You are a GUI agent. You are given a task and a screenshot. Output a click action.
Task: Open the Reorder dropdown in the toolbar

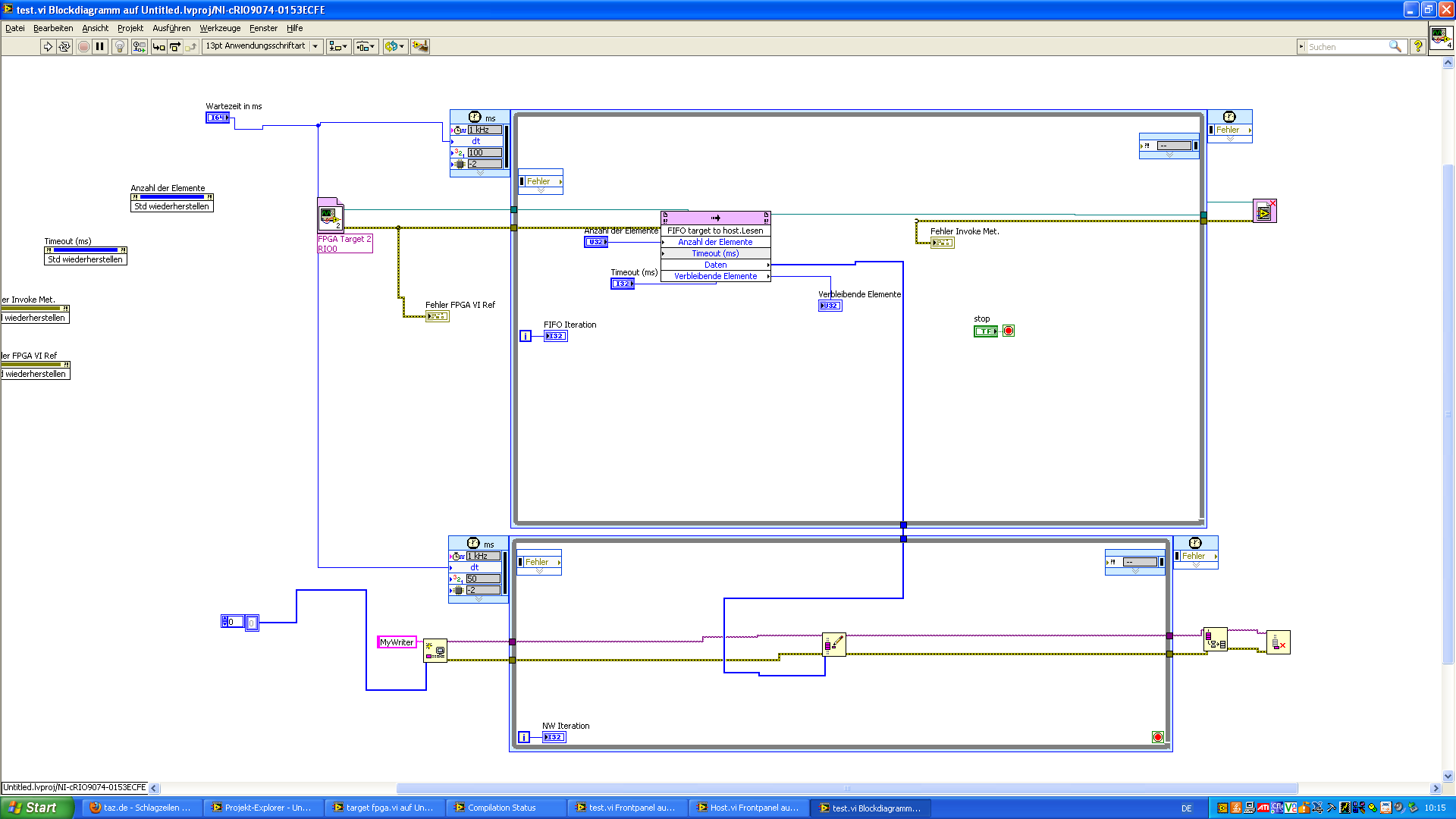tap(394, 47)
